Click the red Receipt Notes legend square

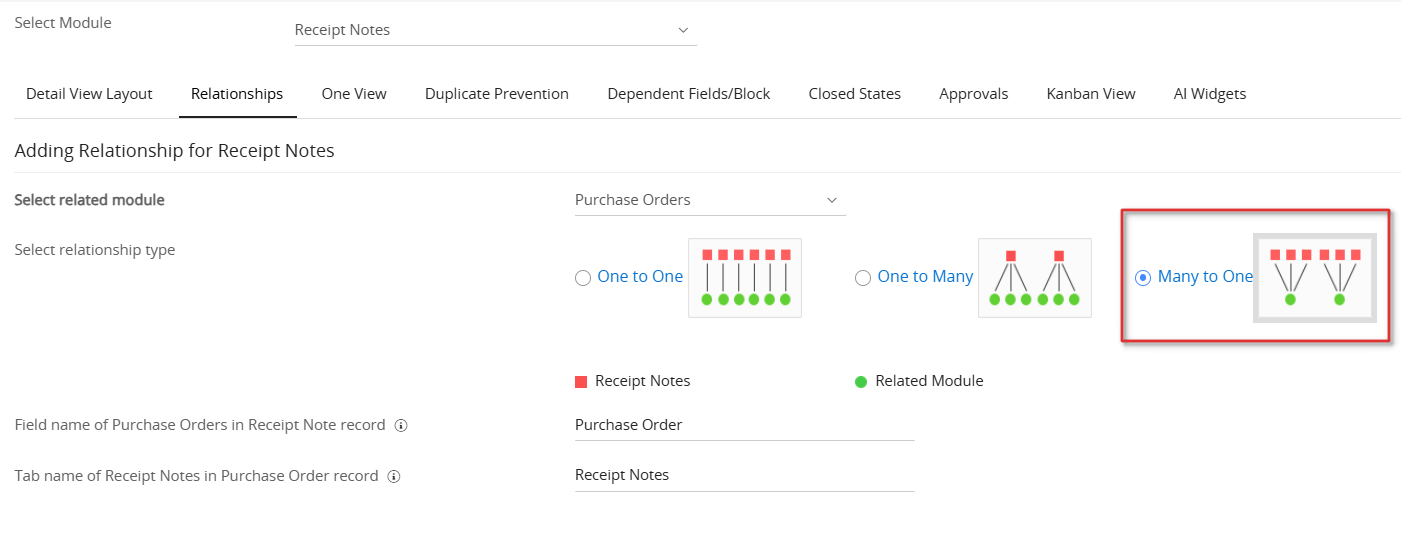[x=581, y=382]
